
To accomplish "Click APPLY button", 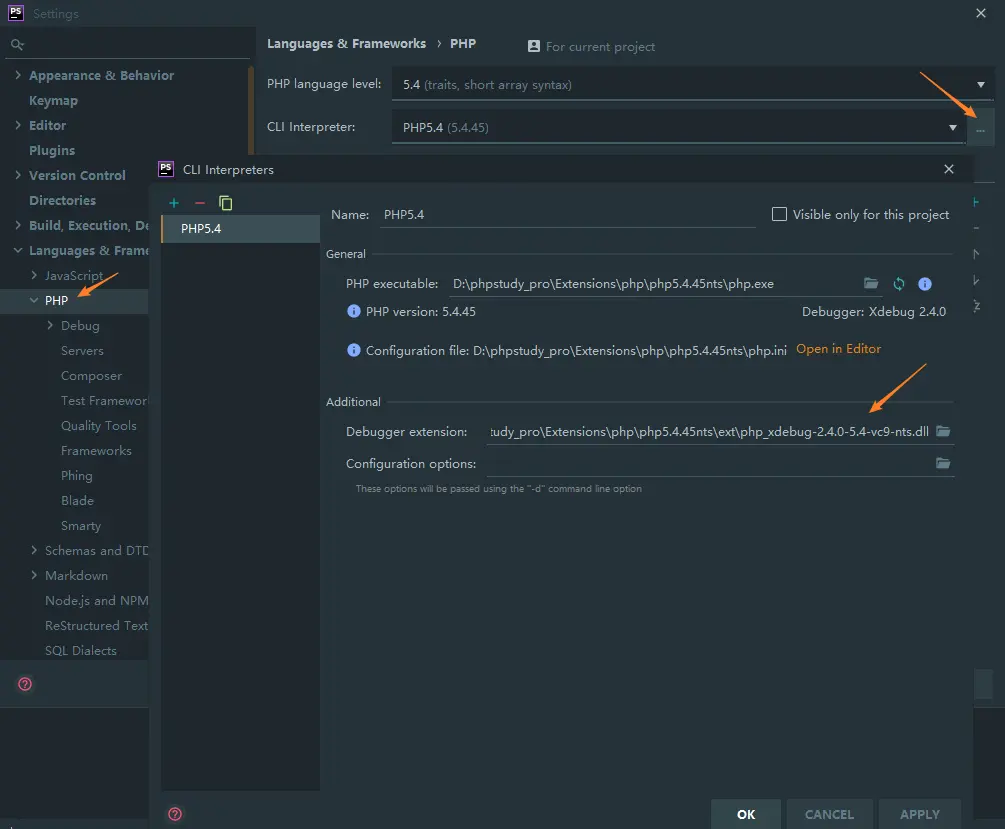I will [920, 814].
